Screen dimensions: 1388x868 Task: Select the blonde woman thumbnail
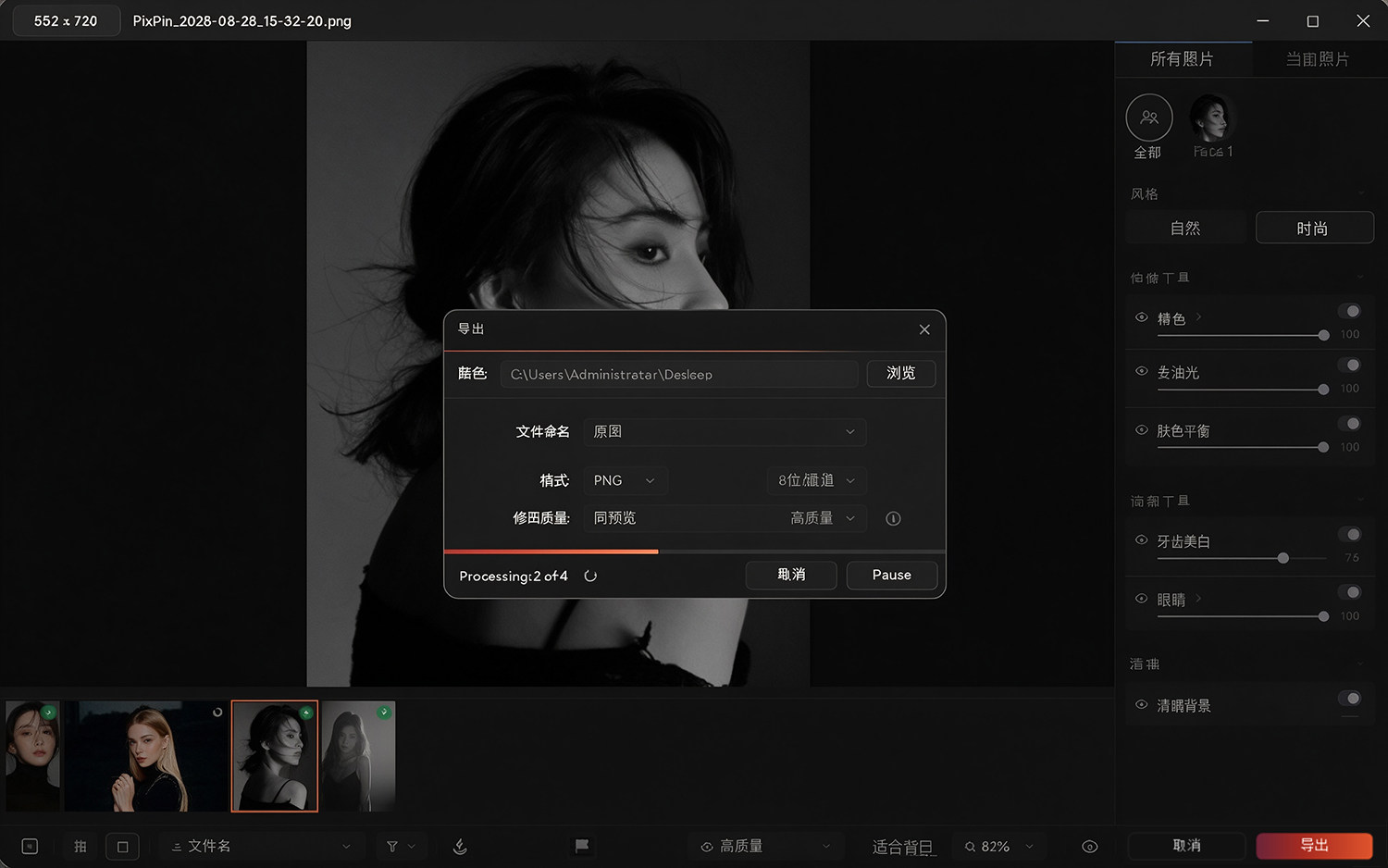pos(144,756)
